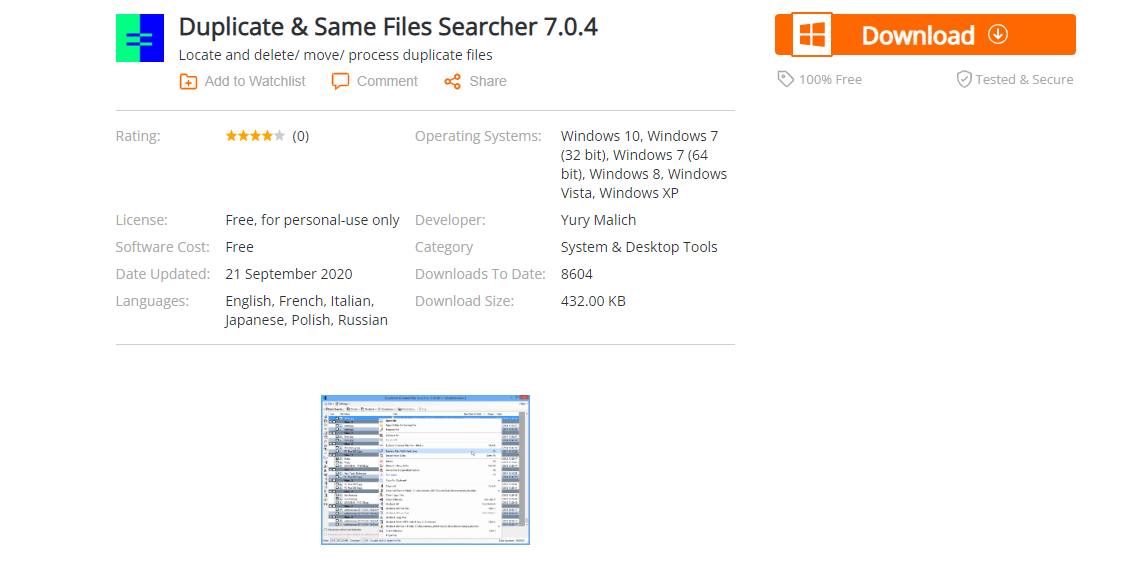Click the rating count (0)
Screen dimensions: 1130x574
(x=301, y=136)
